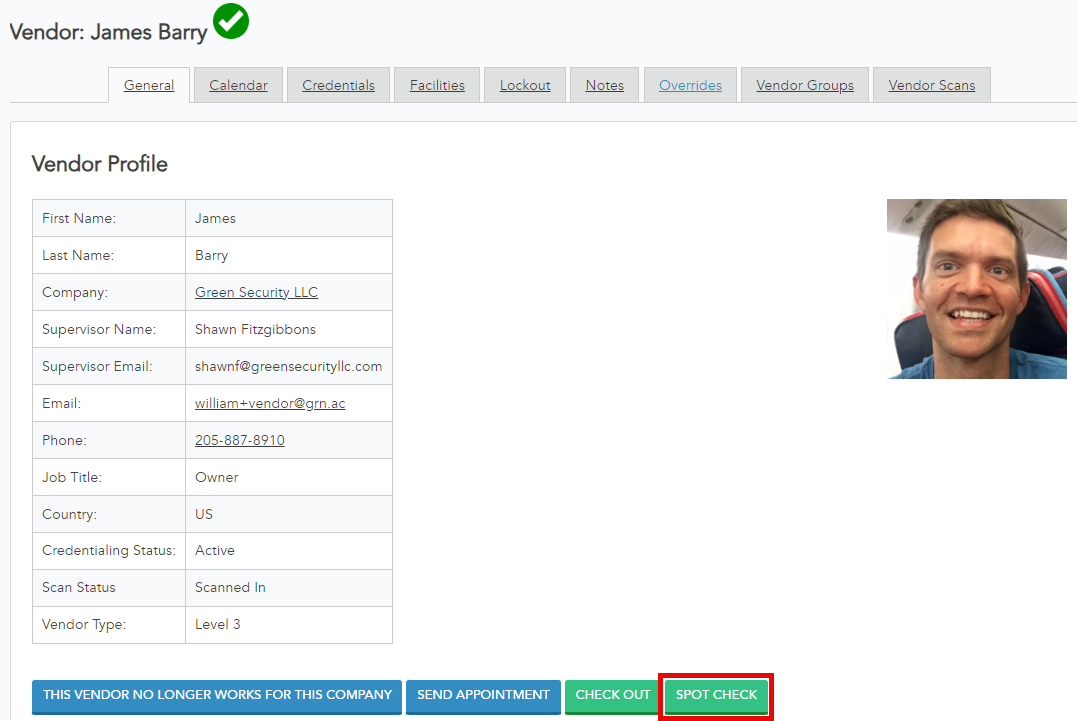View vendor Notes tab
Viewport: 1077px width, 721px height.
(604, 85)
